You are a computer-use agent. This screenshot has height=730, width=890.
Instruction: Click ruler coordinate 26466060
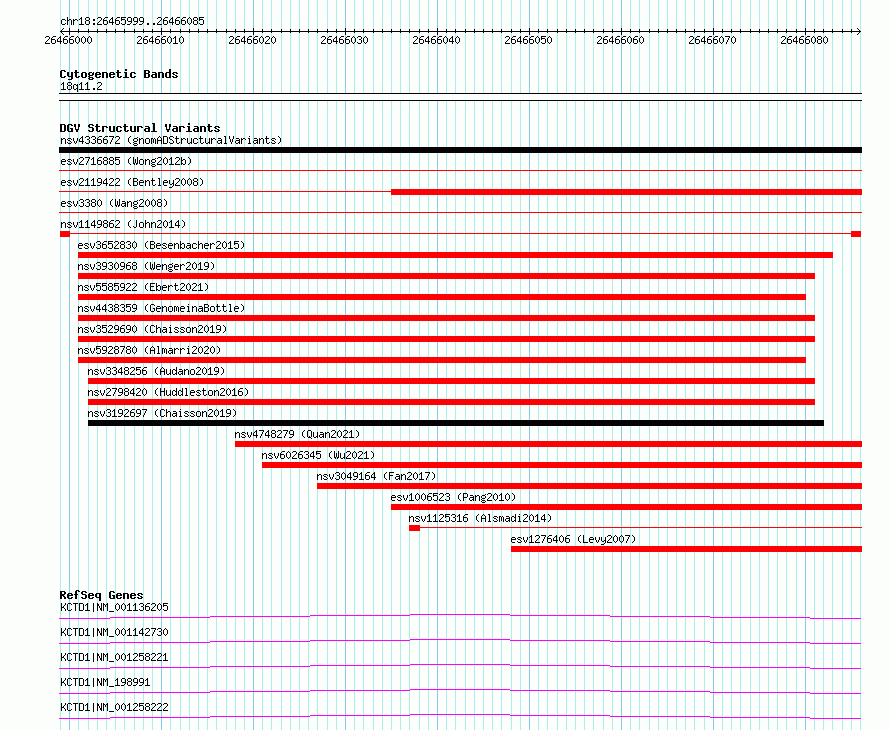(620, 40)
